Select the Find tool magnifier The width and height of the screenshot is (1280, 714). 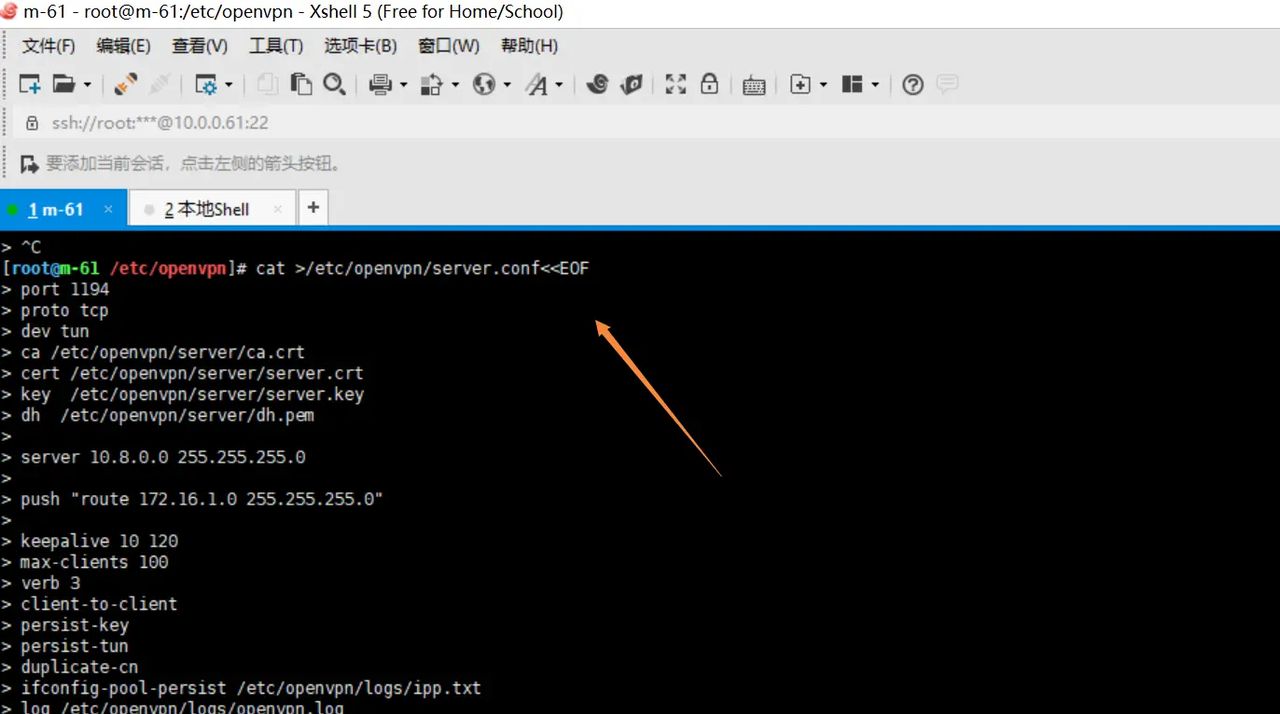pyautogui.click(x=334, y=84)
